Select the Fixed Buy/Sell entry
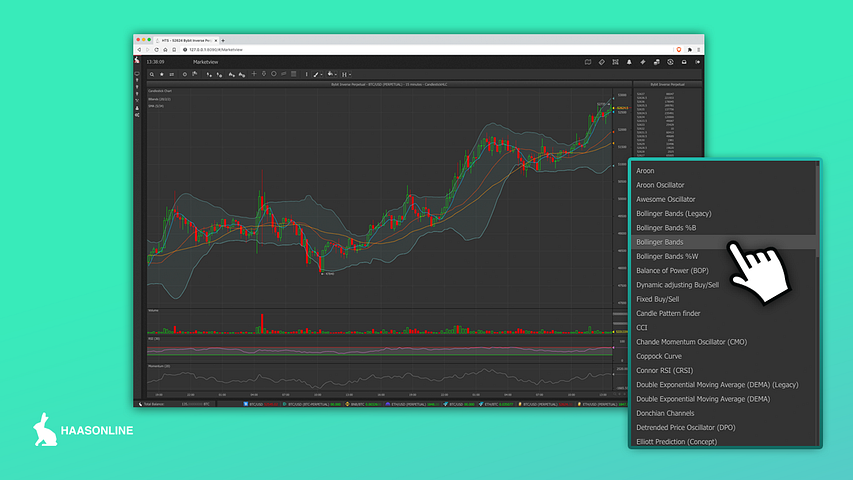Image resolution: width=853 pixels, height=480 pixels. tap(657, 299)
